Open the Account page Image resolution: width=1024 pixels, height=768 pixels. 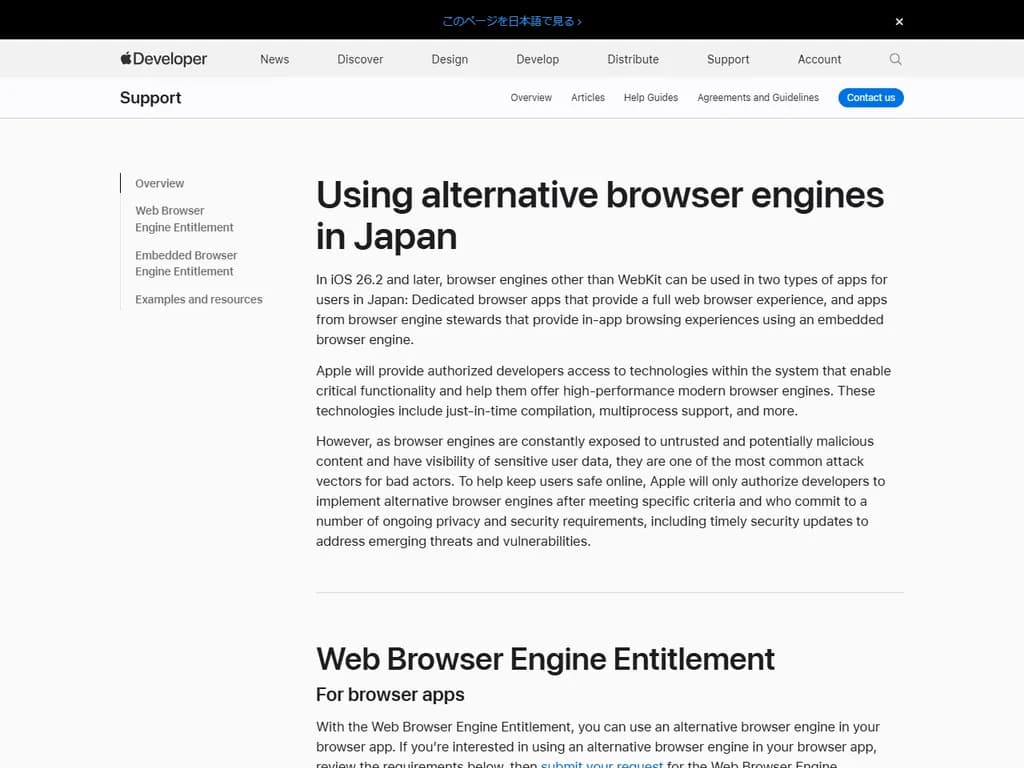819,60
